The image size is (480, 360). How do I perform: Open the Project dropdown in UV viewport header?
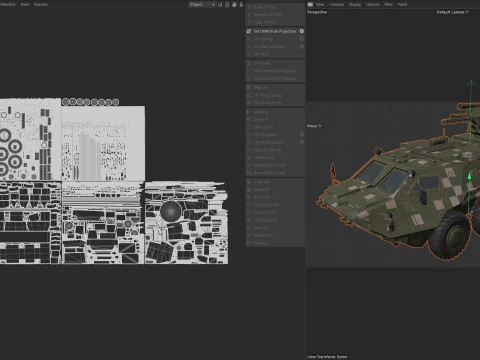point(202,4)
